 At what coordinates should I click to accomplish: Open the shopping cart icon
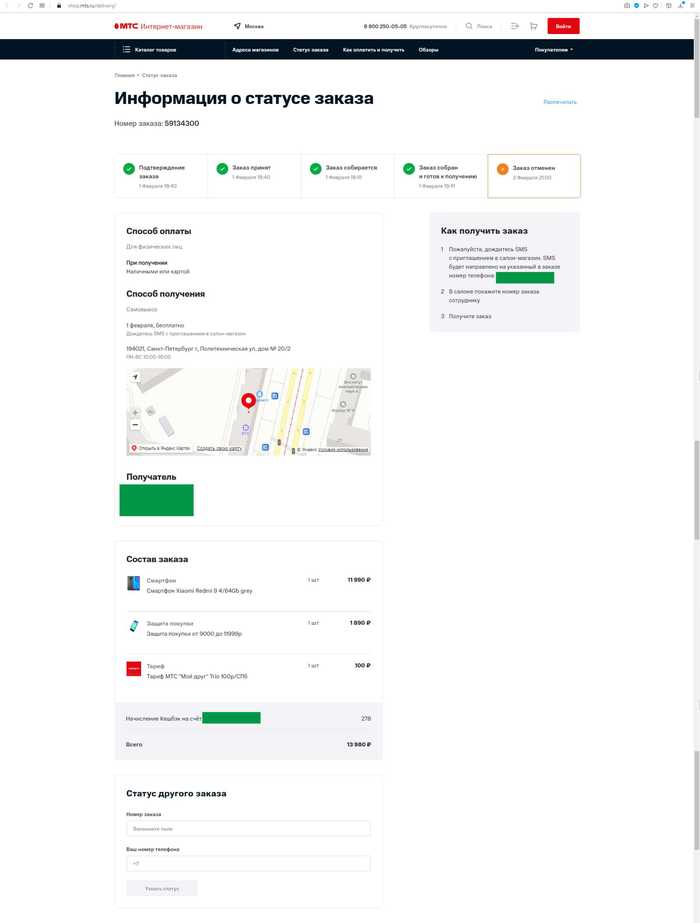(x=532, y=26)
